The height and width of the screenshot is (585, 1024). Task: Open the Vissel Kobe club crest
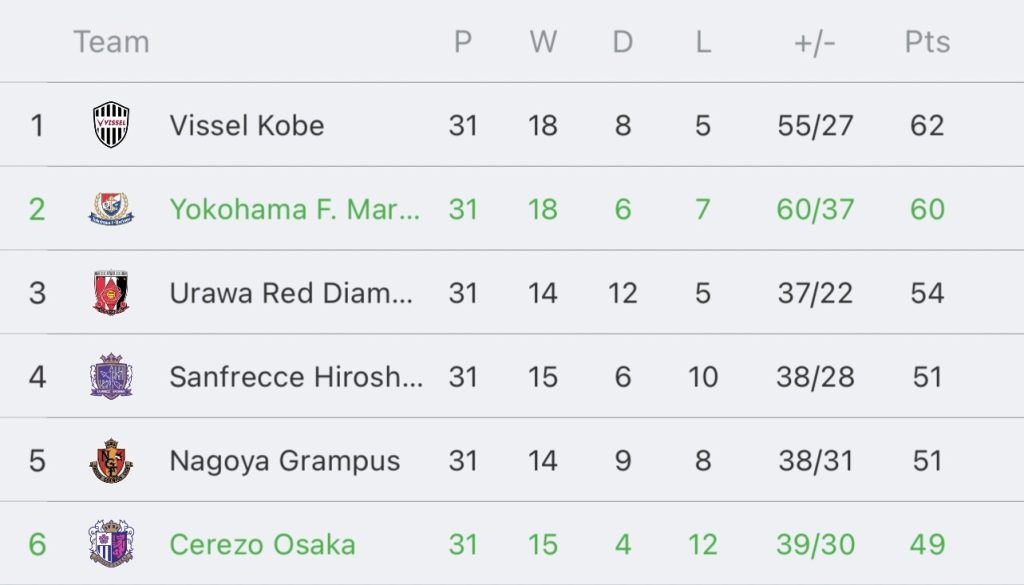[111, 125]
